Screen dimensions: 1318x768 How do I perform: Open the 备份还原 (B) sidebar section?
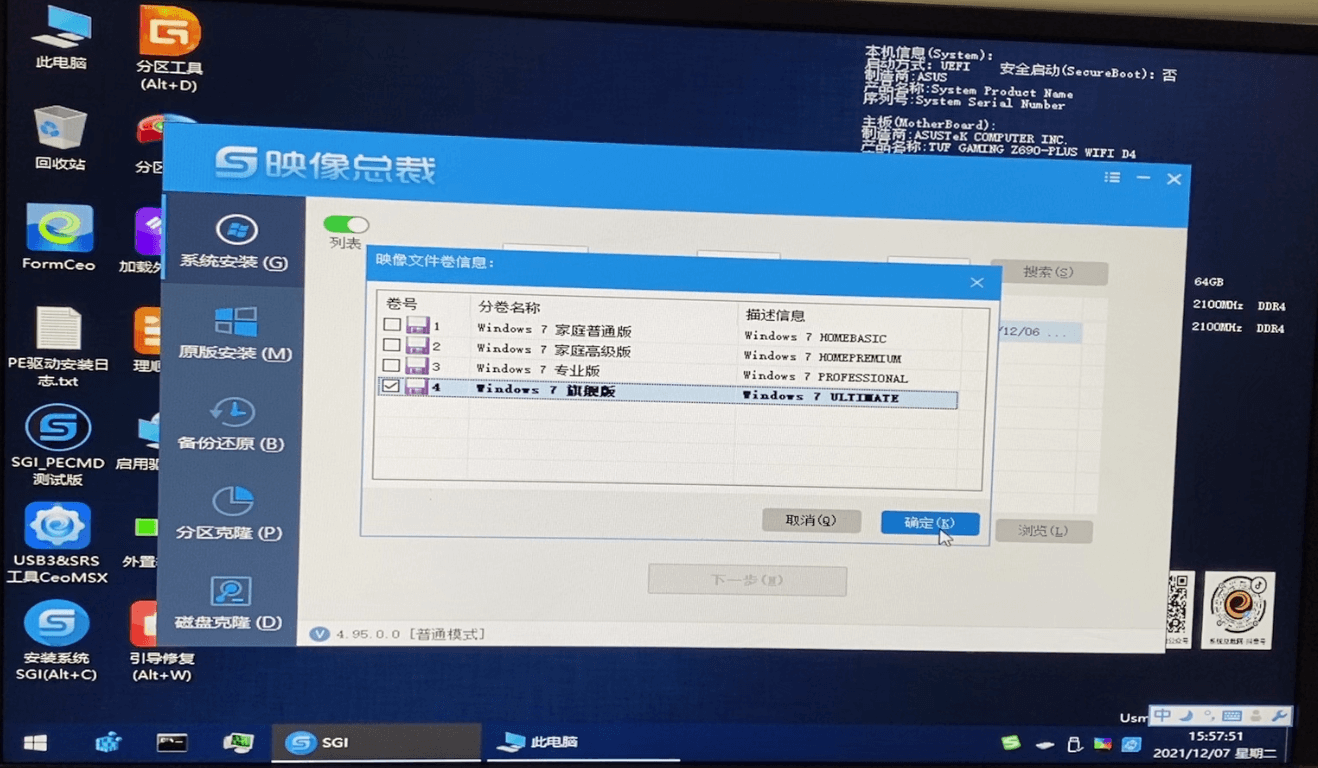231,423
